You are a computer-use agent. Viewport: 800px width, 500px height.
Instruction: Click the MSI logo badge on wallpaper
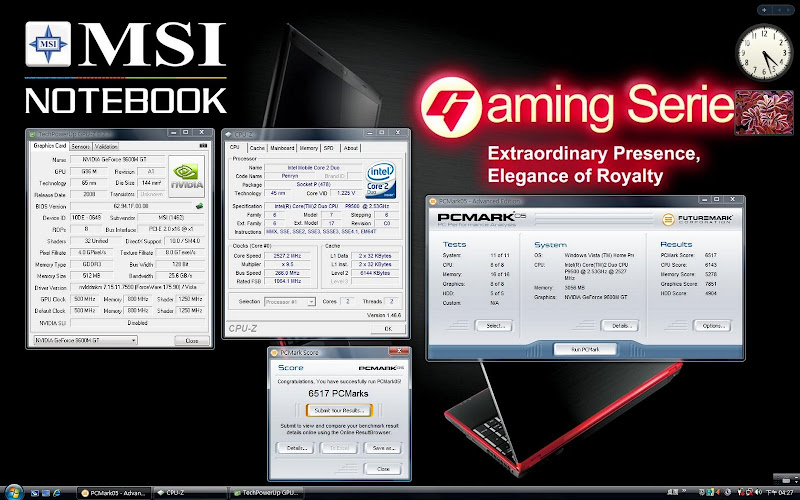pos(48,44)
